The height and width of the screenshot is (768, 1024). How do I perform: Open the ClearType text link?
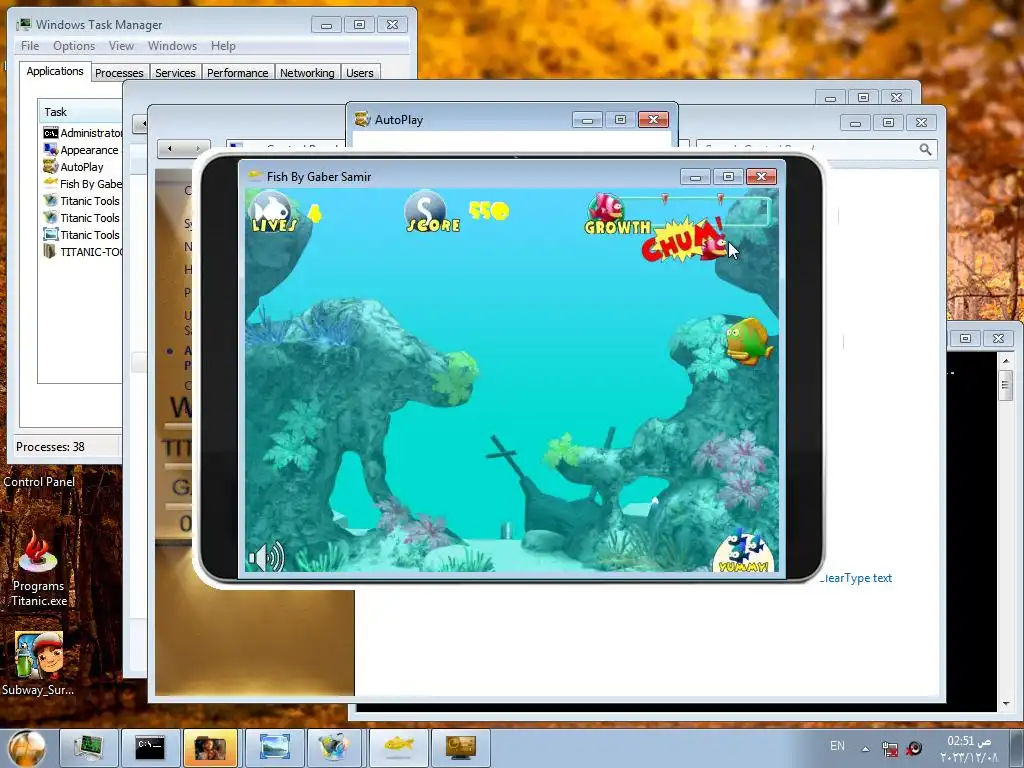[x=856, y=578]
